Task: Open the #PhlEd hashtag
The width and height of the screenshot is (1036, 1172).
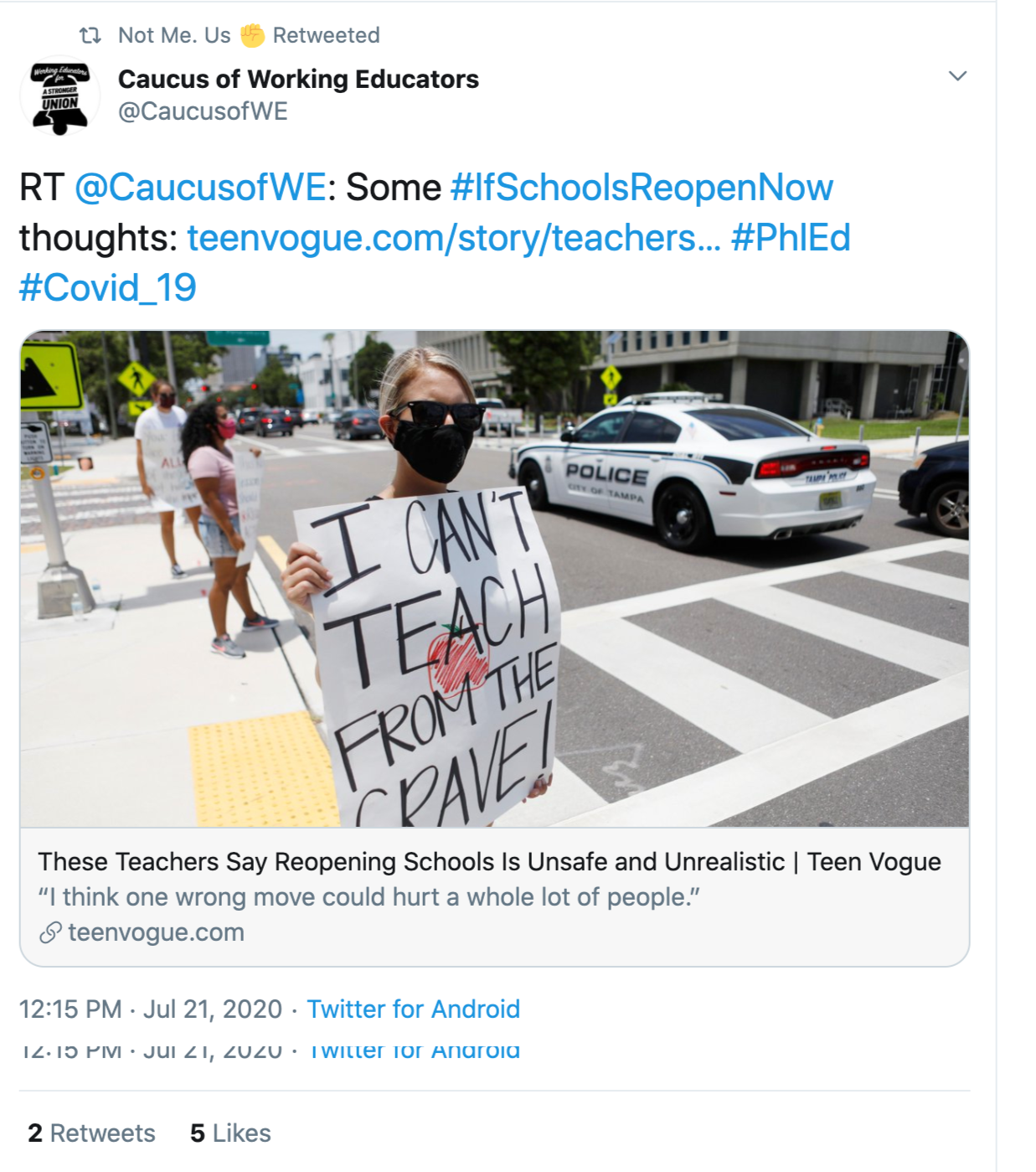Action: point(791,238)
